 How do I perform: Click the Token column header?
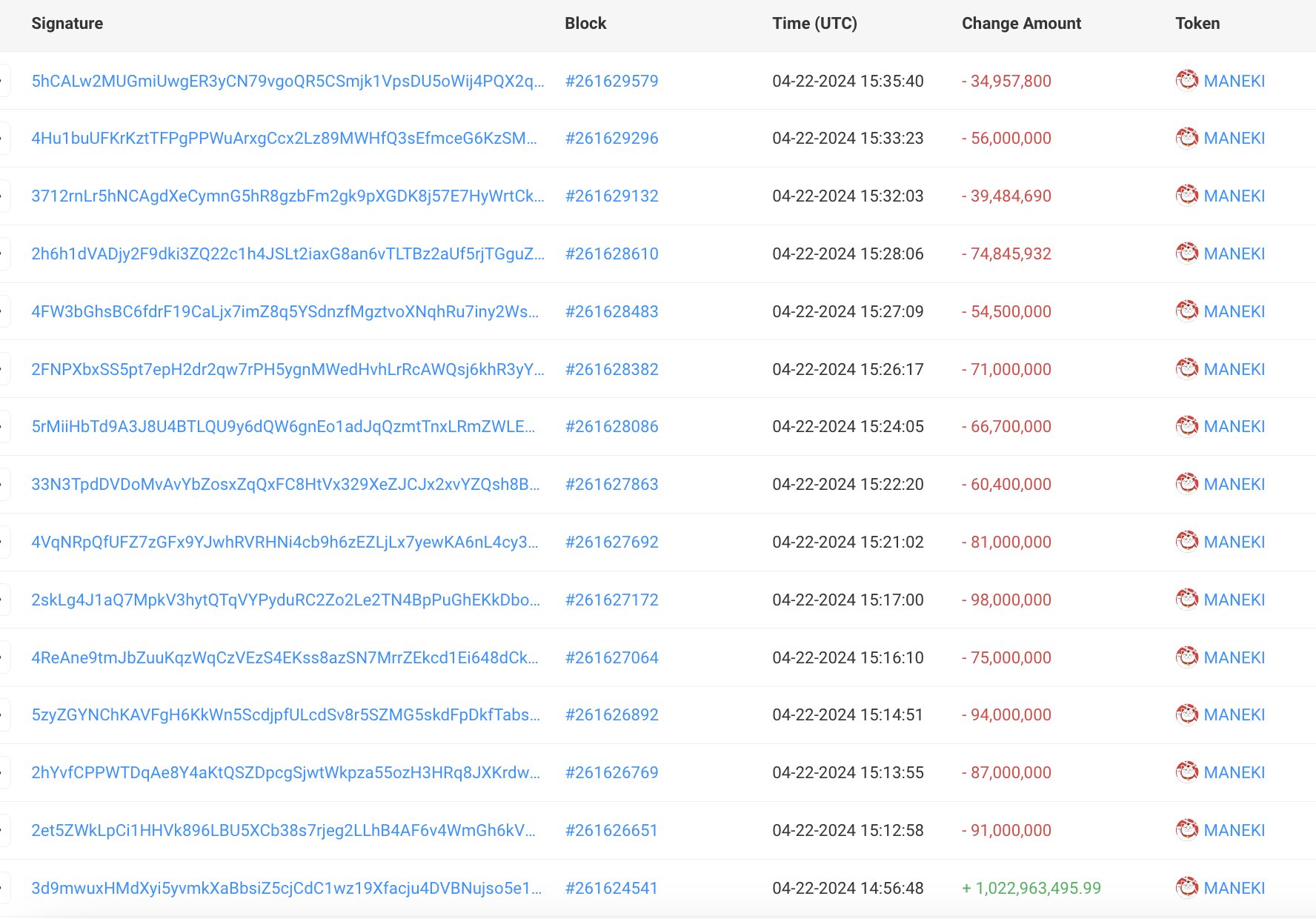click(x=1197, y=24)
